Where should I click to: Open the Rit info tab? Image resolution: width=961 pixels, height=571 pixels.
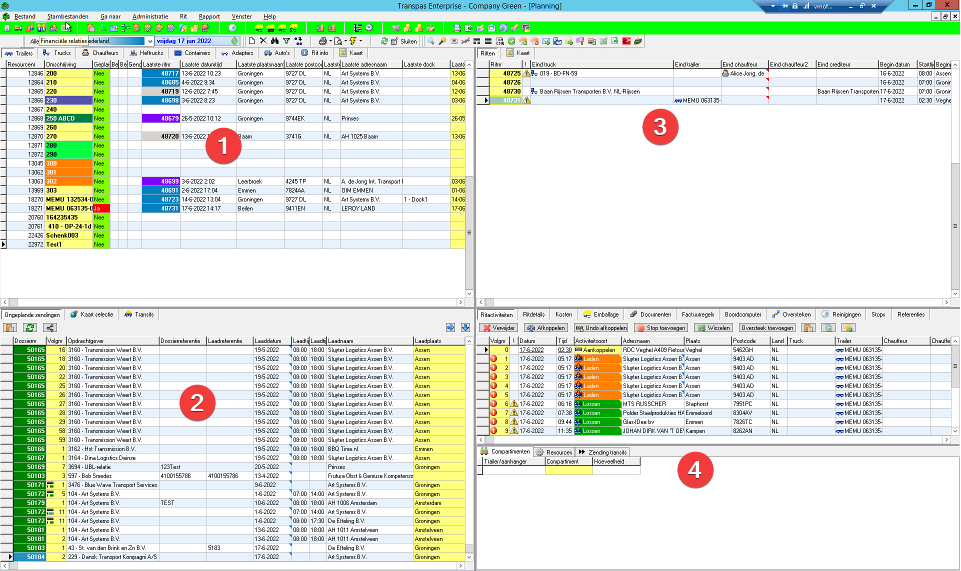click(x=314, y=53)
